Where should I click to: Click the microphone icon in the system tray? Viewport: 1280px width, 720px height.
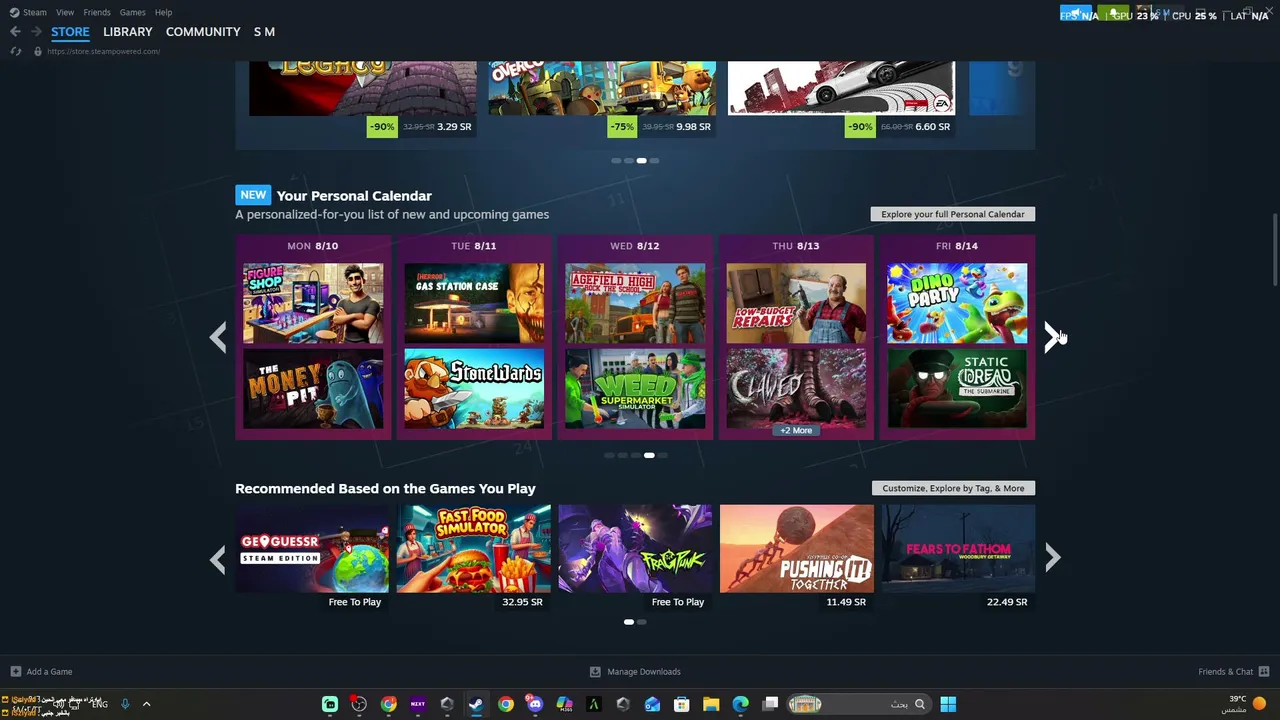click(125, 704)
